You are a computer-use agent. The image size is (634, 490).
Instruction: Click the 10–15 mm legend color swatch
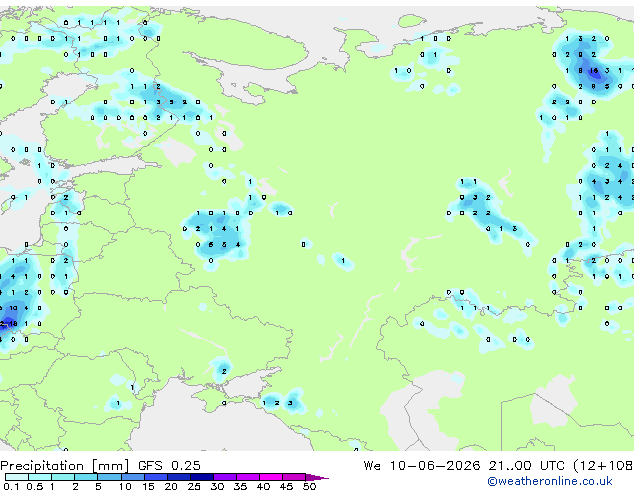click(x=132, y=477)
